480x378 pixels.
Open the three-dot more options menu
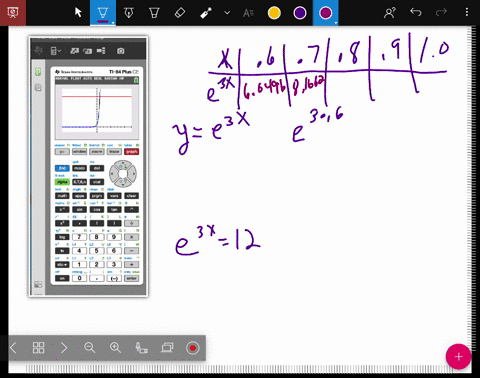click(x=467, y=12)
